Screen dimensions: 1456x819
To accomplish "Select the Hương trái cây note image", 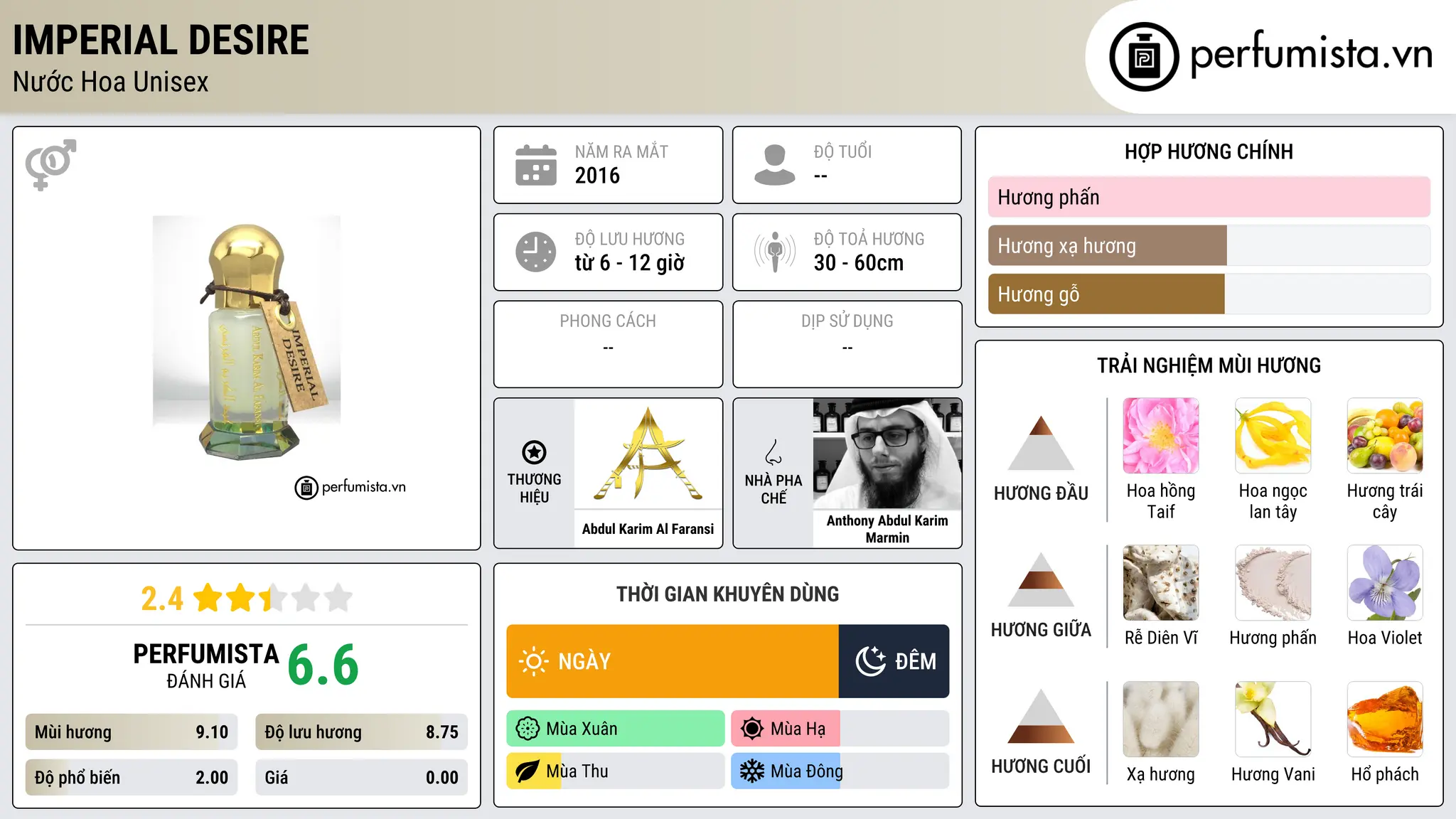I will (x=1385, y=436).
